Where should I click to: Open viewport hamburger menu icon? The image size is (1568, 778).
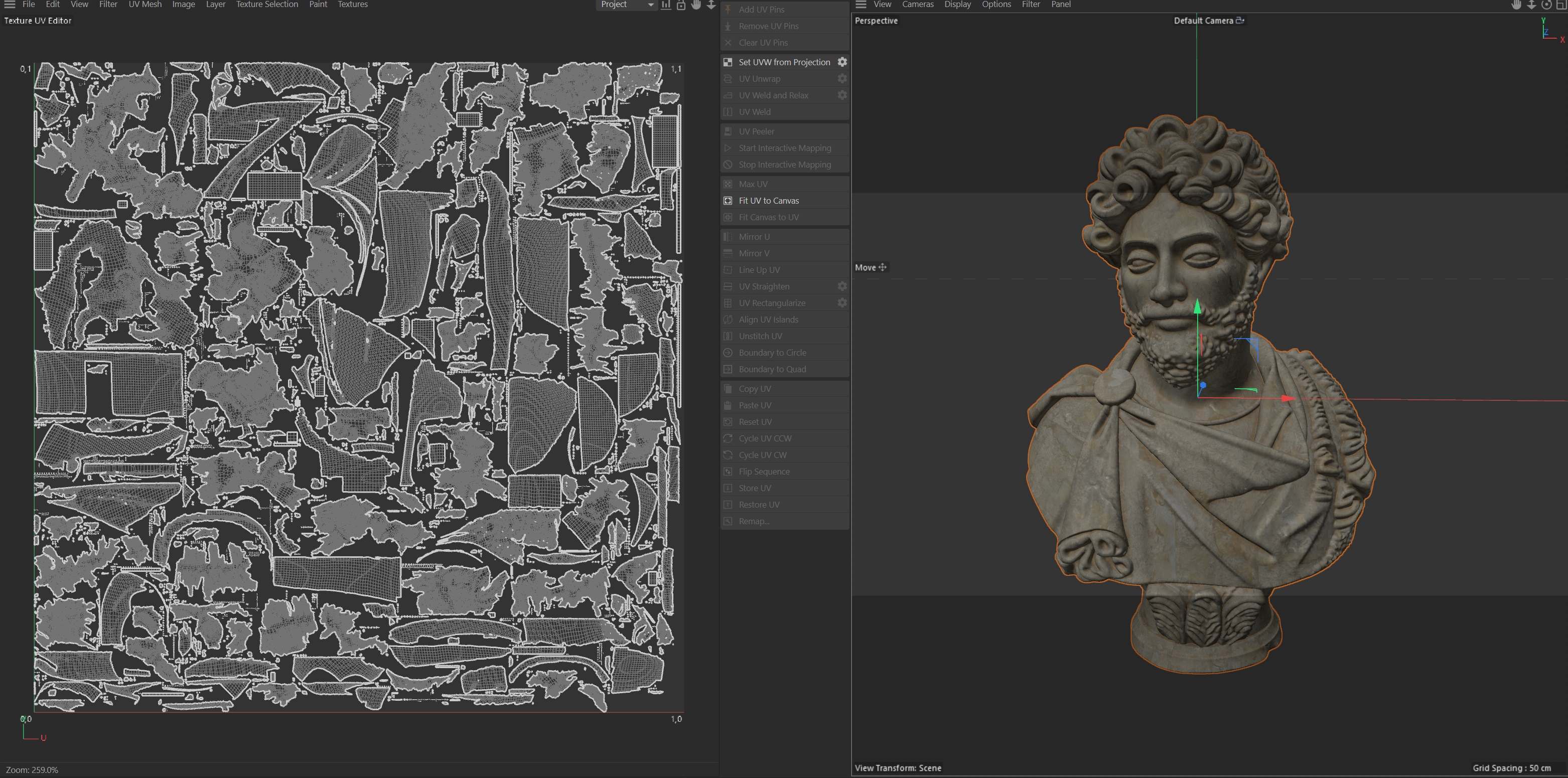[861, 4]
